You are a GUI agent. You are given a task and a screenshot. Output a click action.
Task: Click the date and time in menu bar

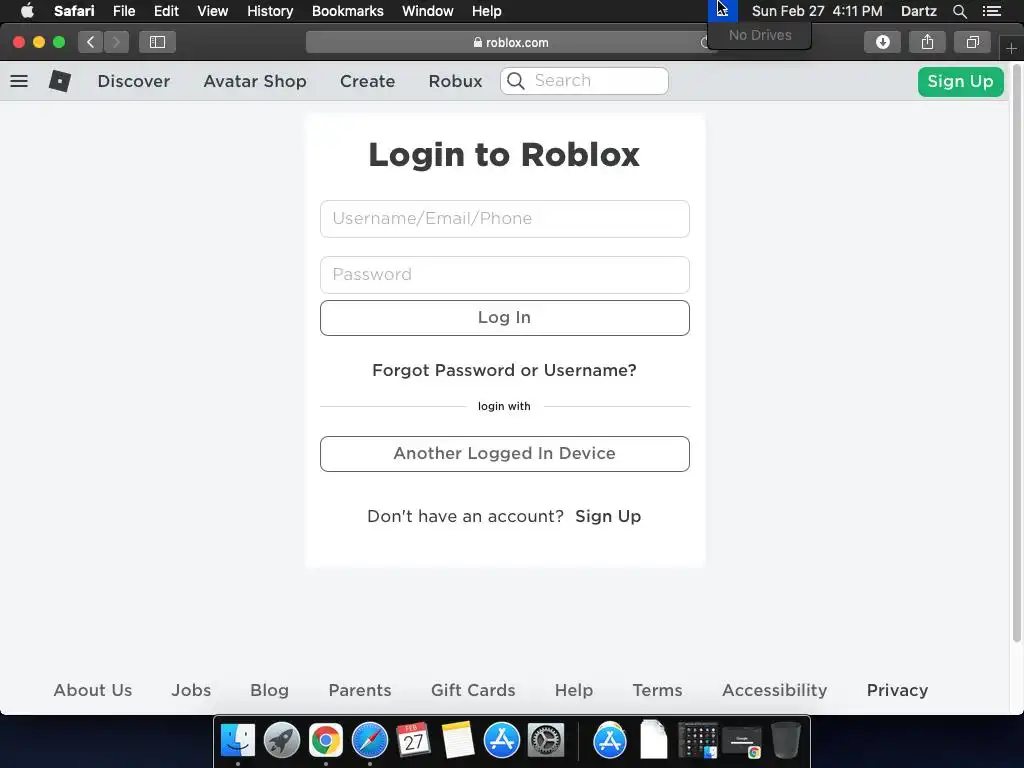click(x=816, y=11)
